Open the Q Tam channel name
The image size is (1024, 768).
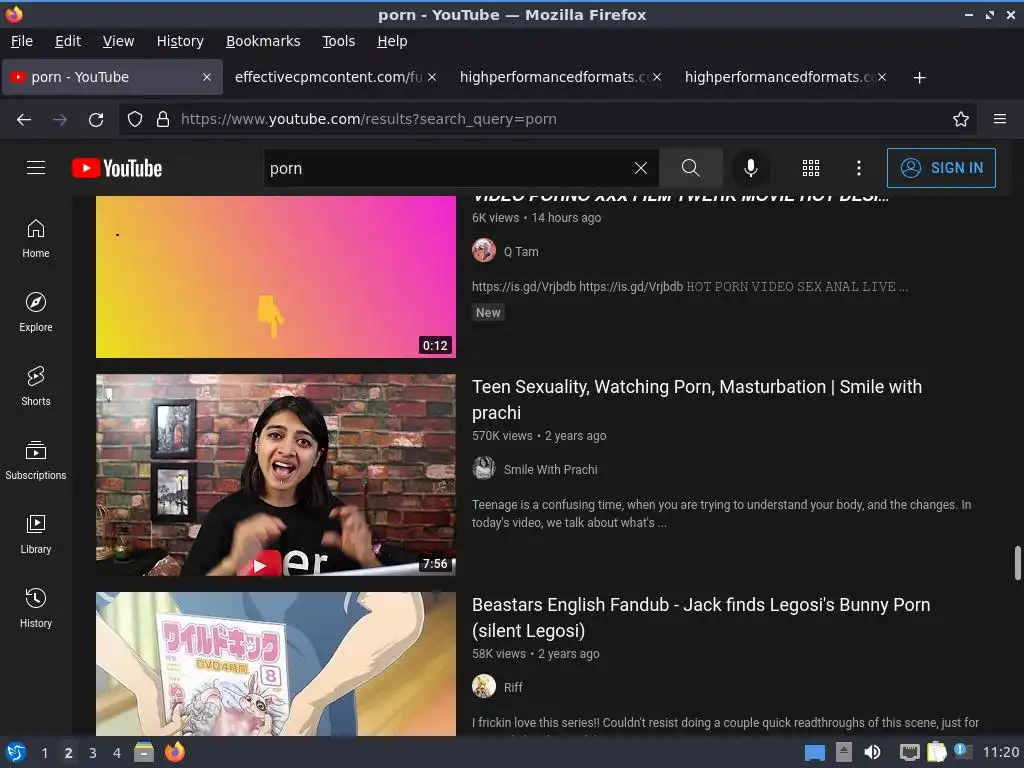tap(521, 251)
